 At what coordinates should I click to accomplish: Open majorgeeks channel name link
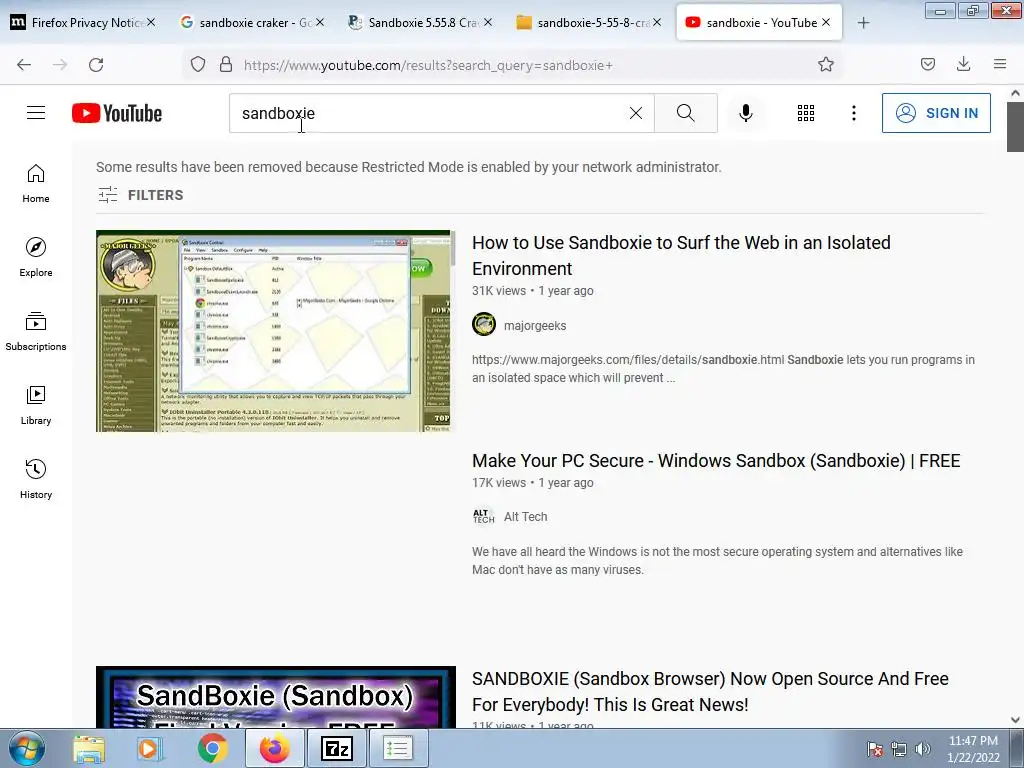(x=535, y=325)
